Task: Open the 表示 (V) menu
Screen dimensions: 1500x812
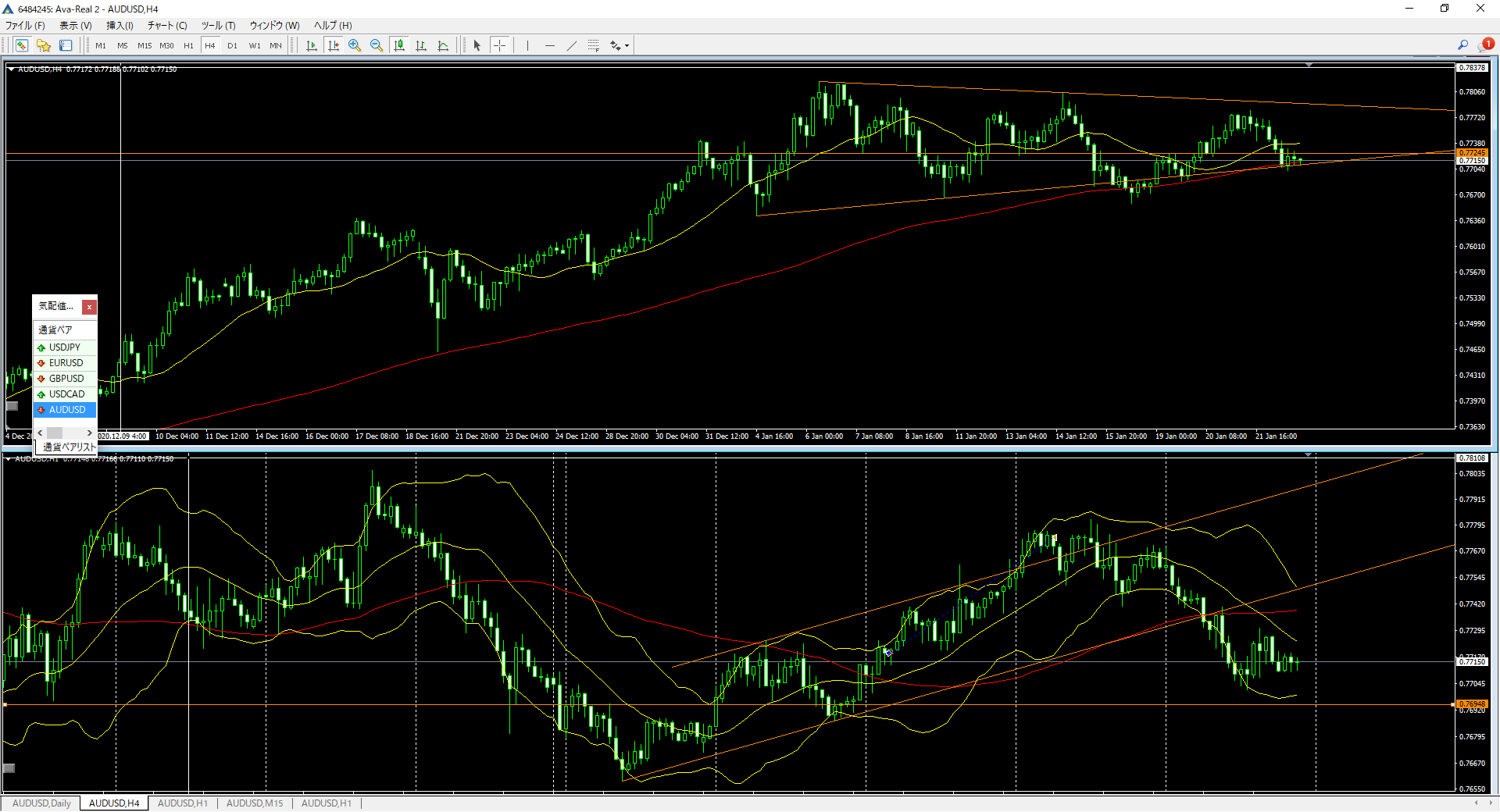Action: coord(76,26)
